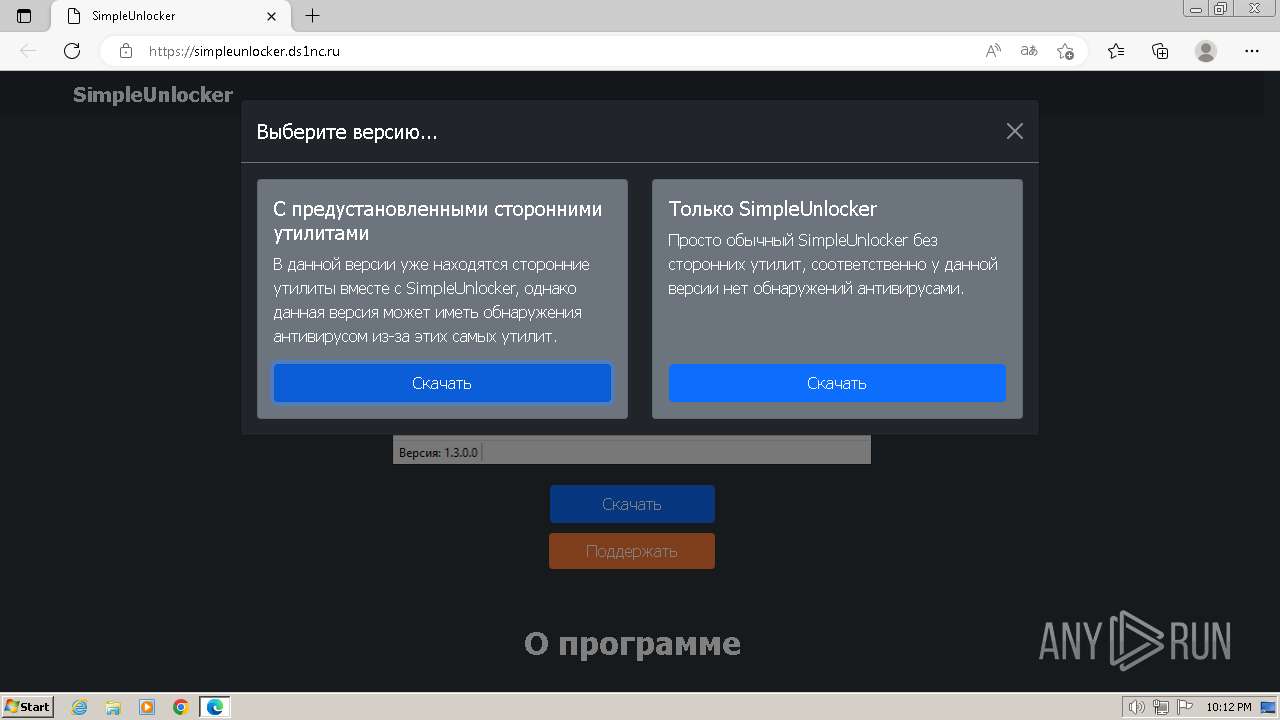Open the tab actions menu icon

tap(24, 16)
